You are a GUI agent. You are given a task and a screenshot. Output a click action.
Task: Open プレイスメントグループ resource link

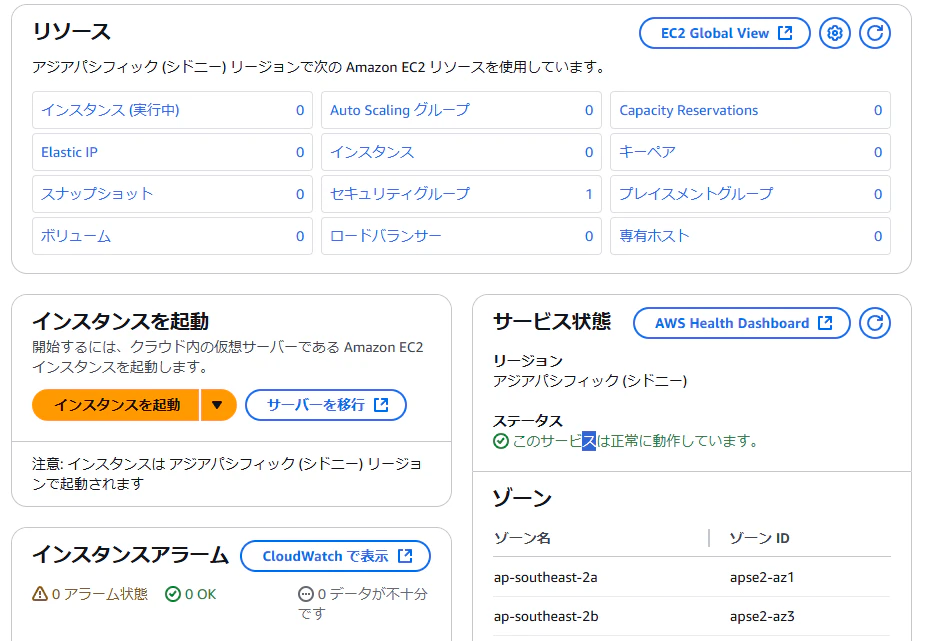coord(696,194)
